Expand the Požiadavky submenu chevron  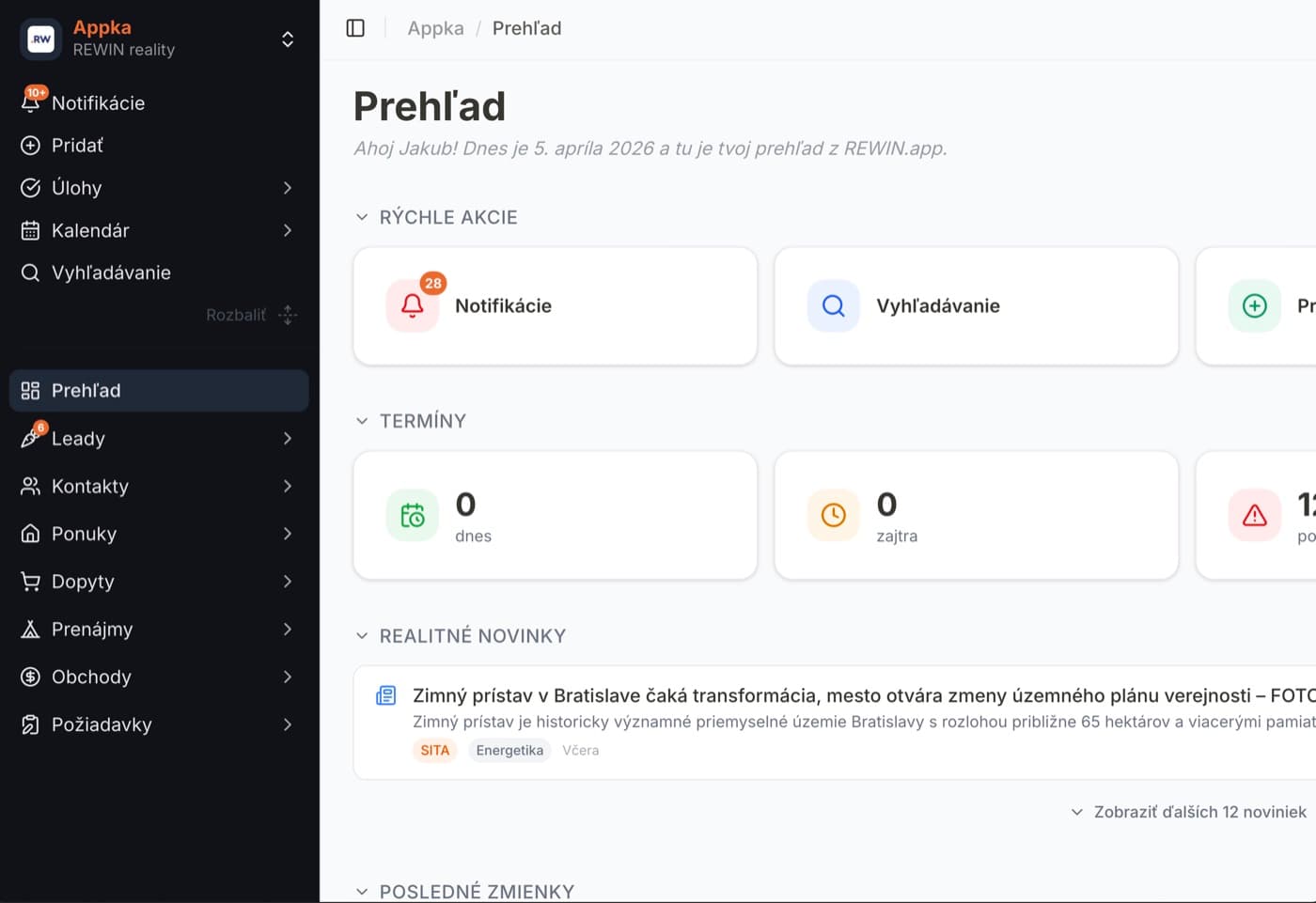pos(288,724)
